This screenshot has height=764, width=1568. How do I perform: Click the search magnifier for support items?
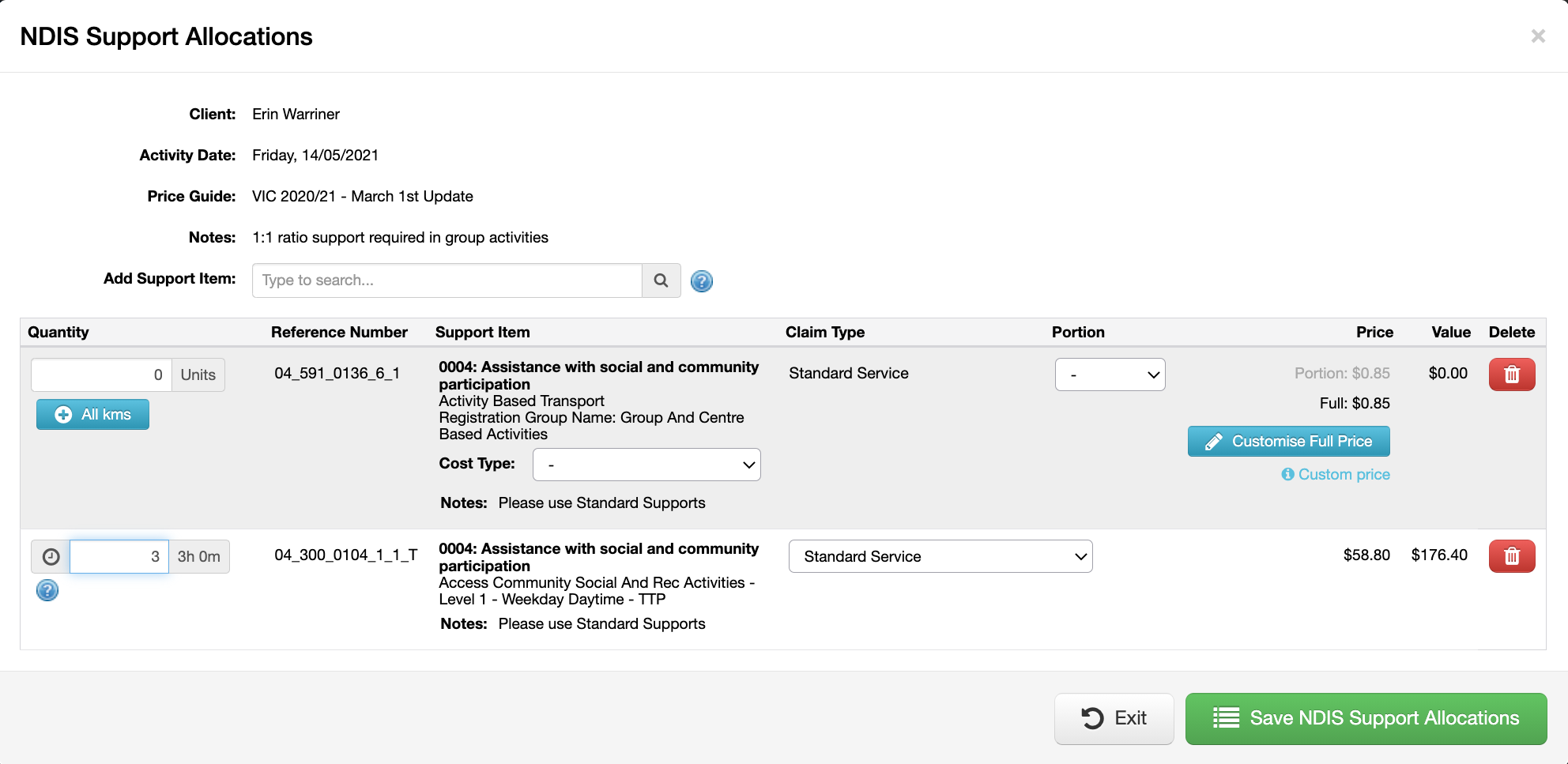661,280
